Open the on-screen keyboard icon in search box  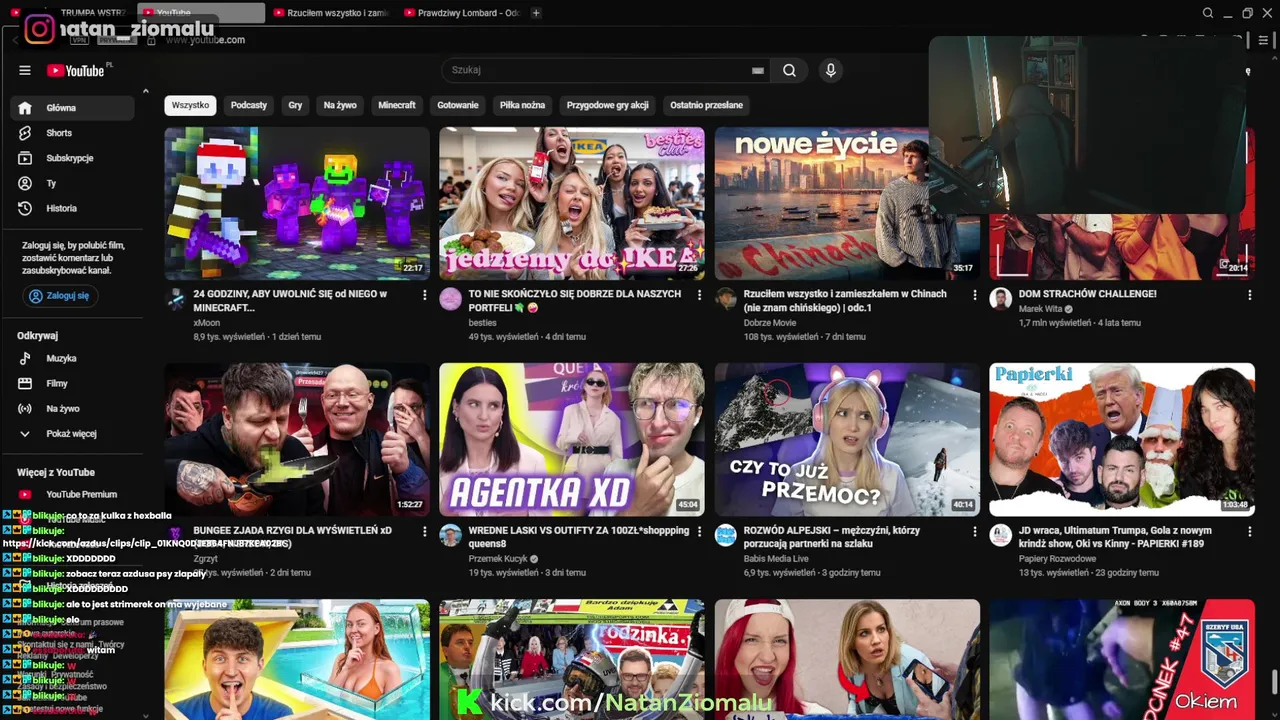(758, 71)
